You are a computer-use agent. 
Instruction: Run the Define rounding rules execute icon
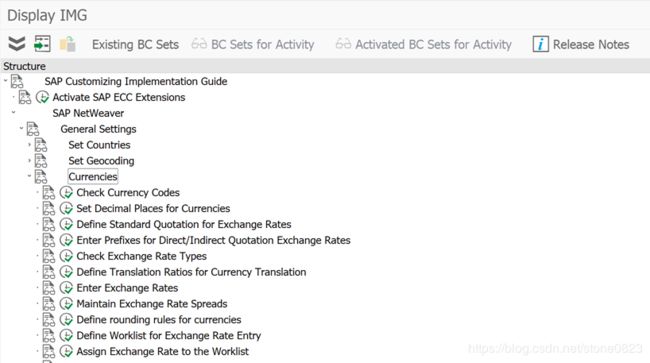click(x=66, y=319)
